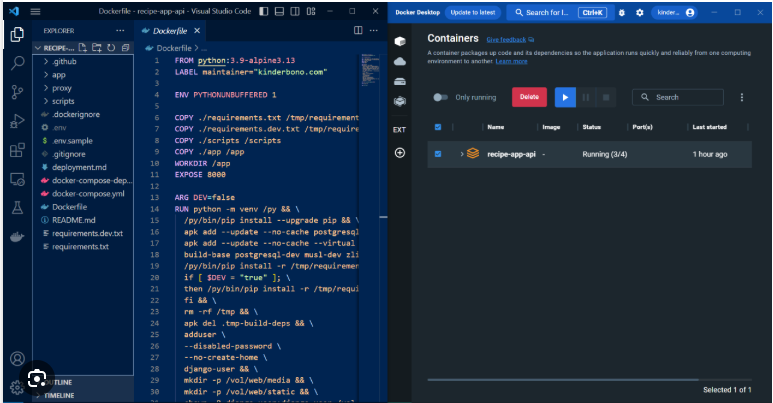Split the Dockerfile editor to the right
The width and height of the screenshot is (773, 403).
(358, 31)
